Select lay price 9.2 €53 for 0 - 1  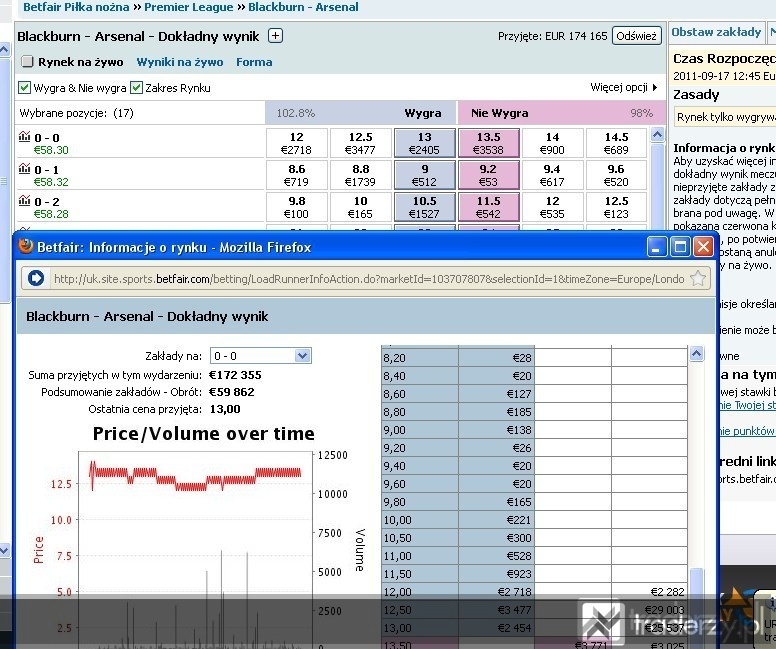(x=488, y=175)
